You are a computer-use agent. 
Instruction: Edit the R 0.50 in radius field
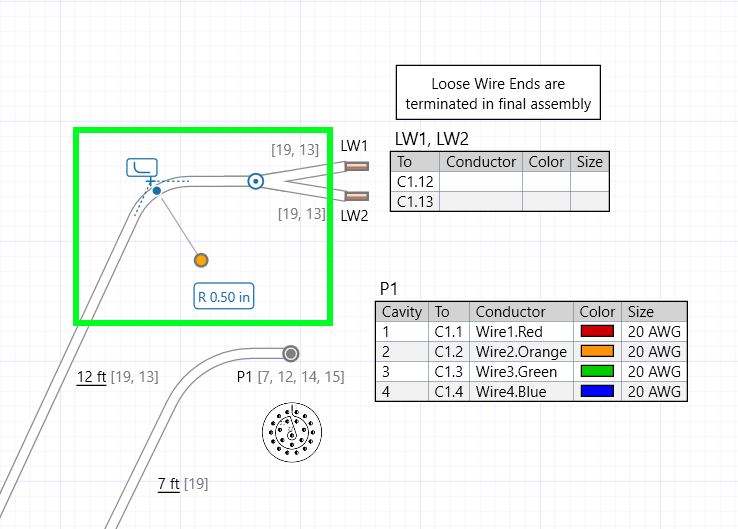click(224, 296)
